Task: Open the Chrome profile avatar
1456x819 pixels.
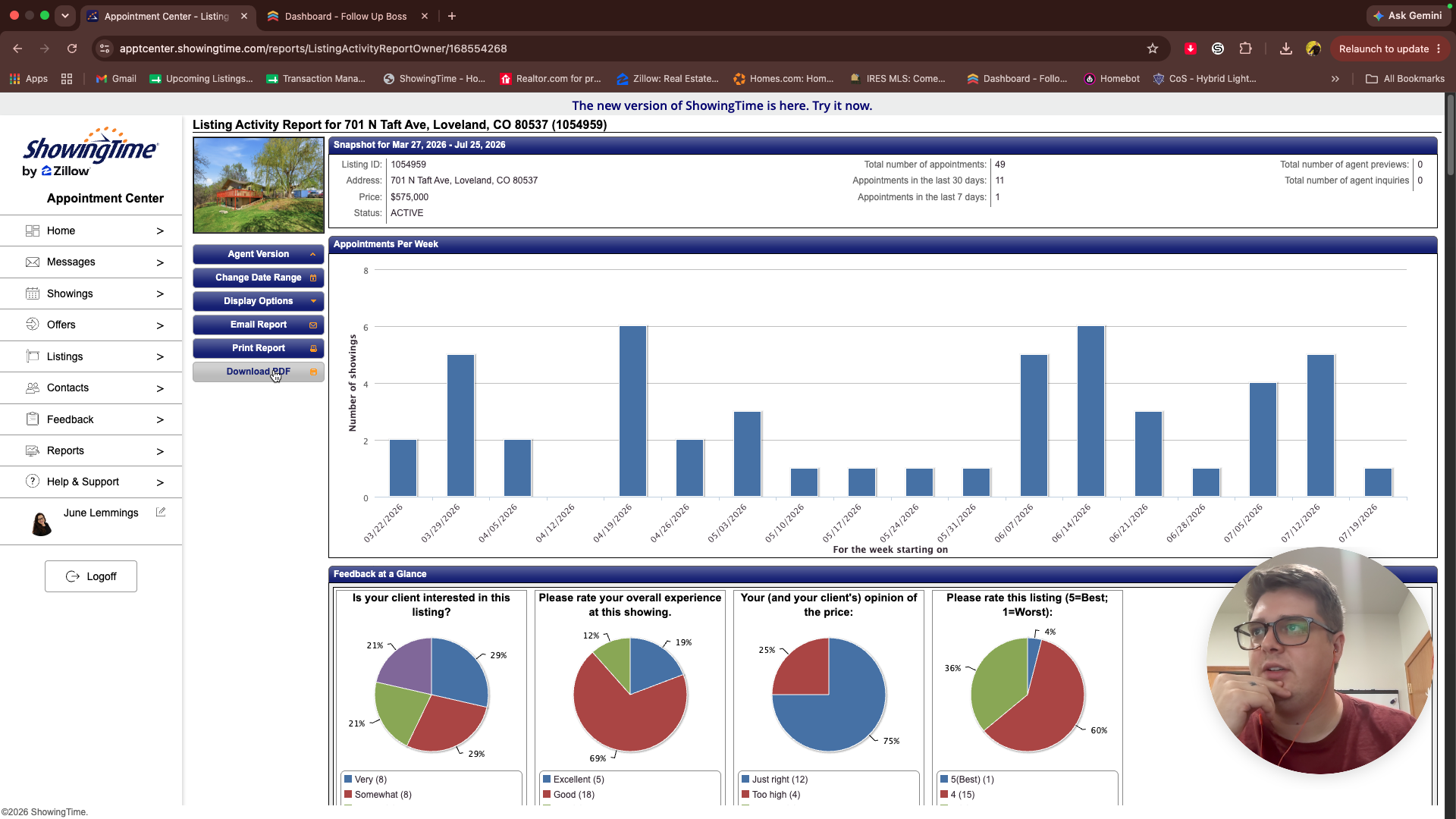Action: pos(1313,49)
